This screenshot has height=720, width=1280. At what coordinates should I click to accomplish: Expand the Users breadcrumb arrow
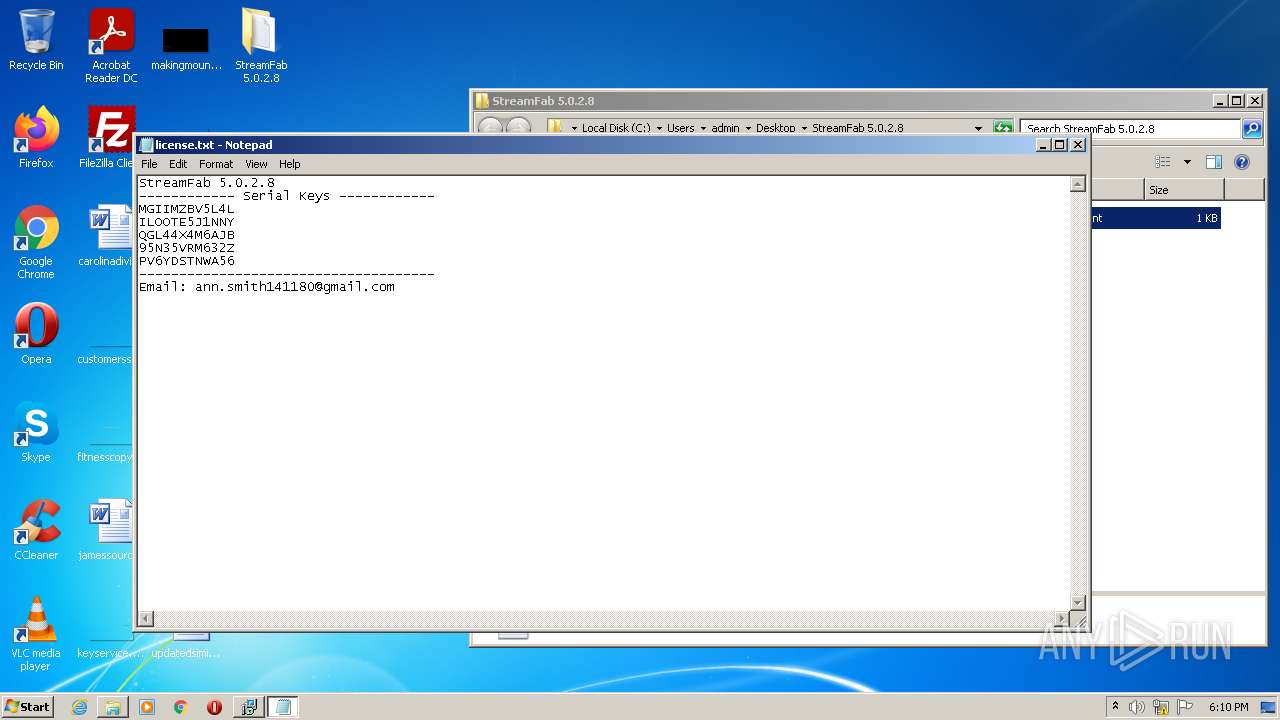click(703, 128)
